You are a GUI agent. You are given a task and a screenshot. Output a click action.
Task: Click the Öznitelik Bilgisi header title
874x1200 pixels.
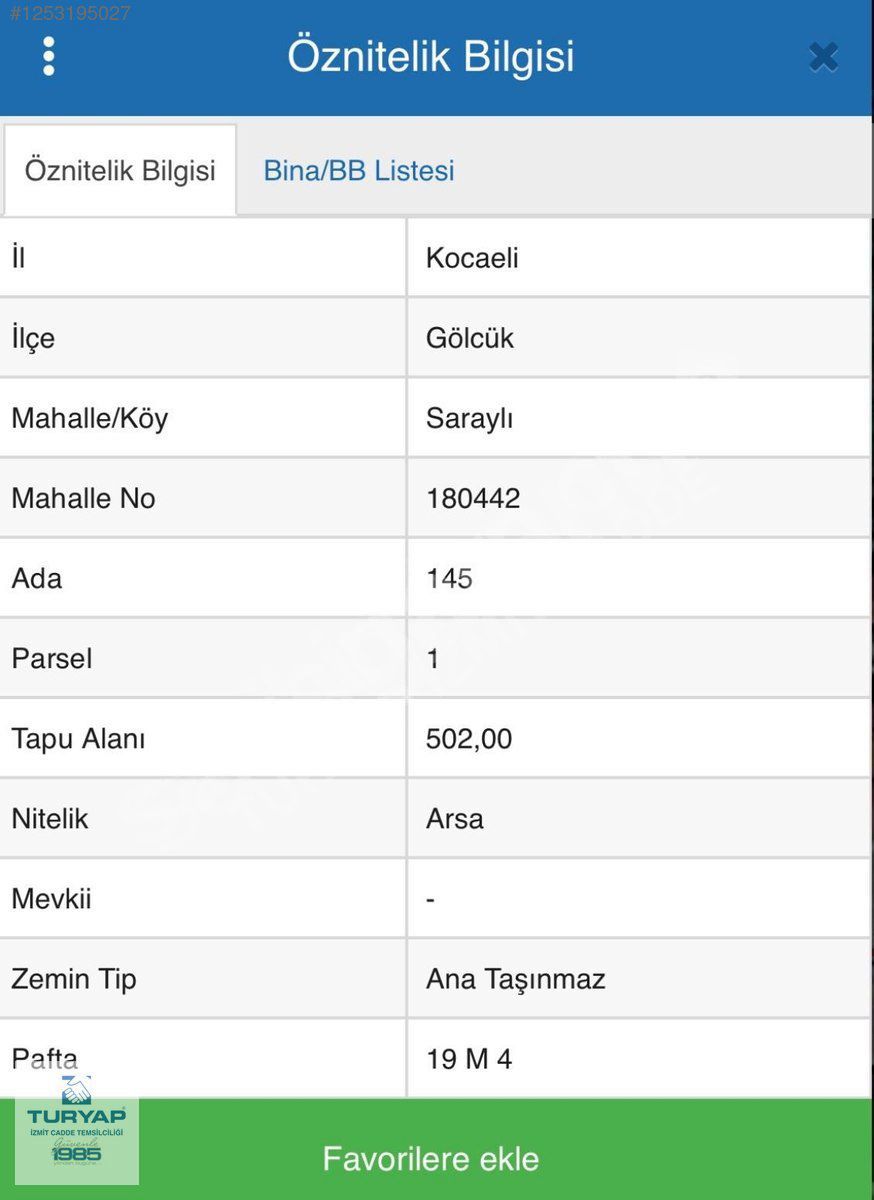(431, 56)
